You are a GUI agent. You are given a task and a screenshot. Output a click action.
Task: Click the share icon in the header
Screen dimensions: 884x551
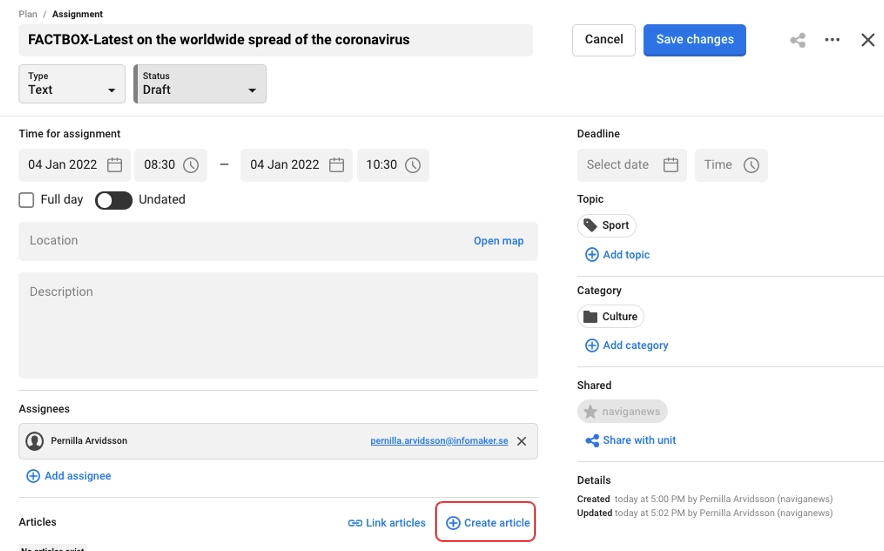tap(797, 40)
